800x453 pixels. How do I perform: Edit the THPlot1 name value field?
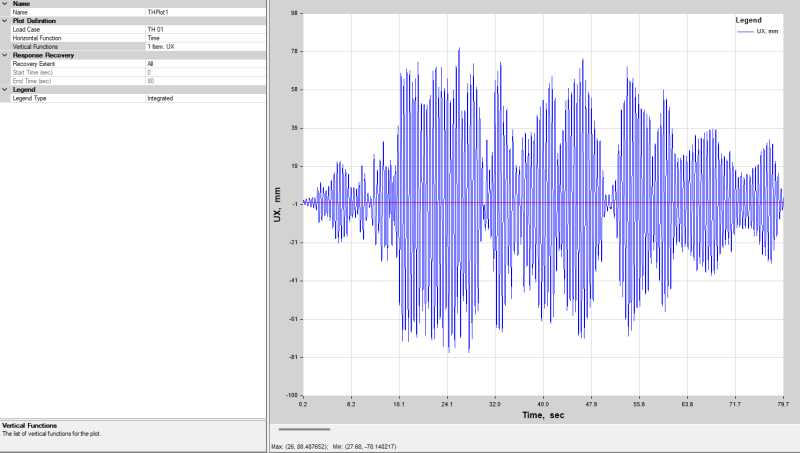click(206, 12)
